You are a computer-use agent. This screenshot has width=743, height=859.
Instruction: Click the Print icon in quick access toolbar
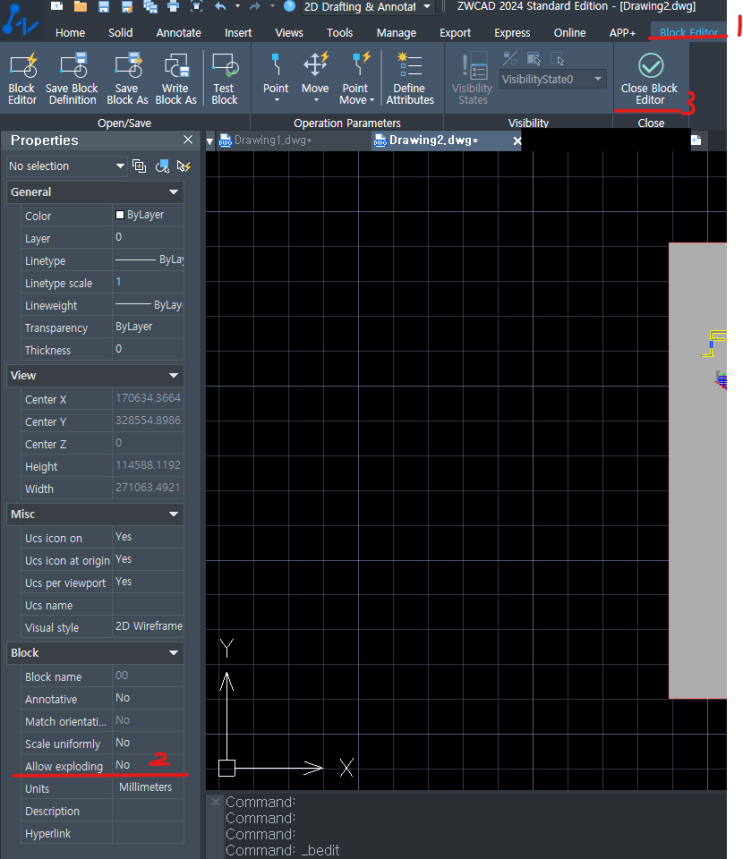[x=173, y=7]
